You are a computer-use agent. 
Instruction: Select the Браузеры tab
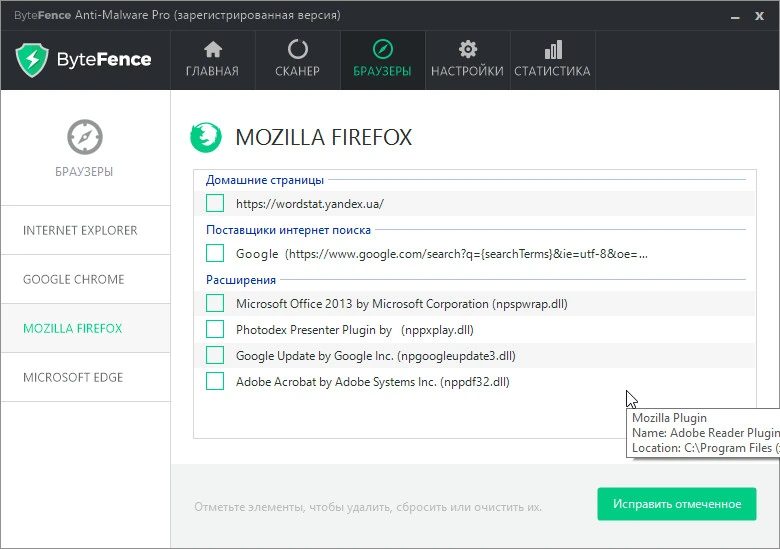point(383,60)
